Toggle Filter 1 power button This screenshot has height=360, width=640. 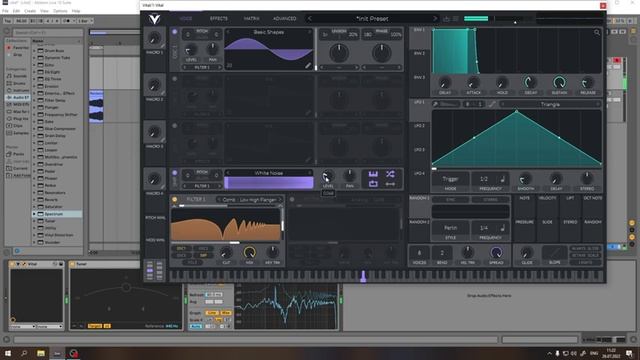(x=175, y=200)
